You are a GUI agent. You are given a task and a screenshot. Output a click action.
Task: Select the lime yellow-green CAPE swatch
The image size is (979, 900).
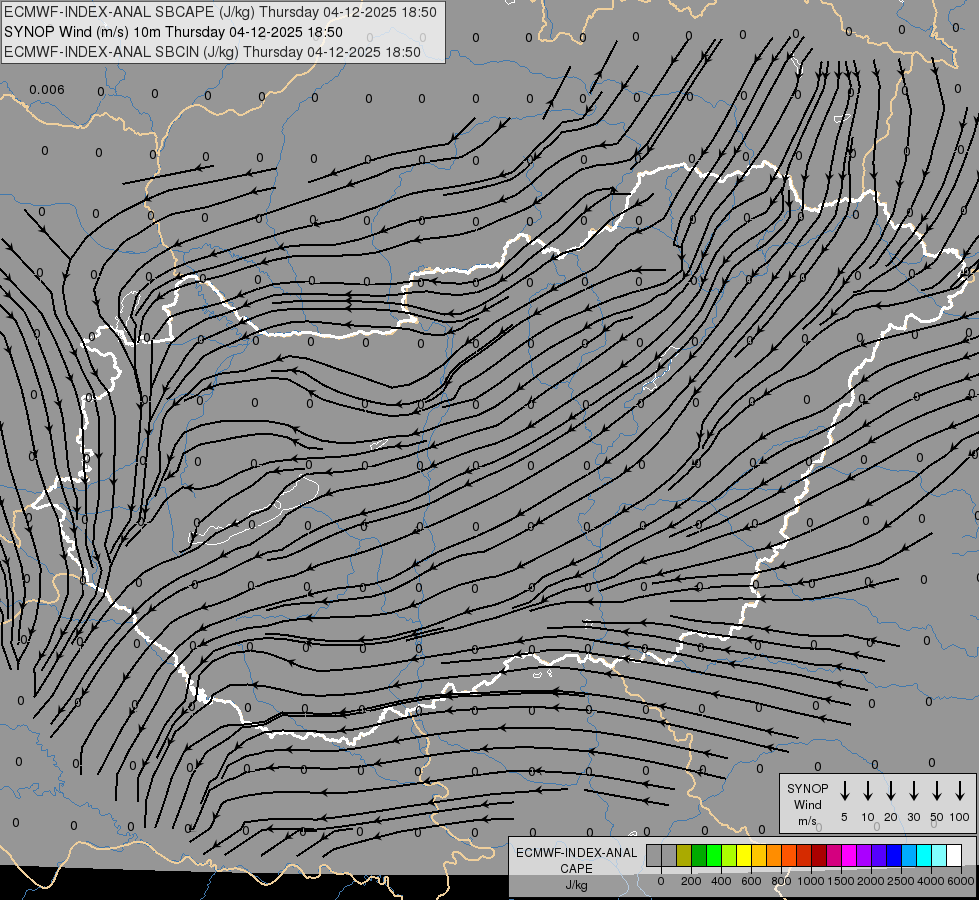pyautogui.click(x=729, y=855)
